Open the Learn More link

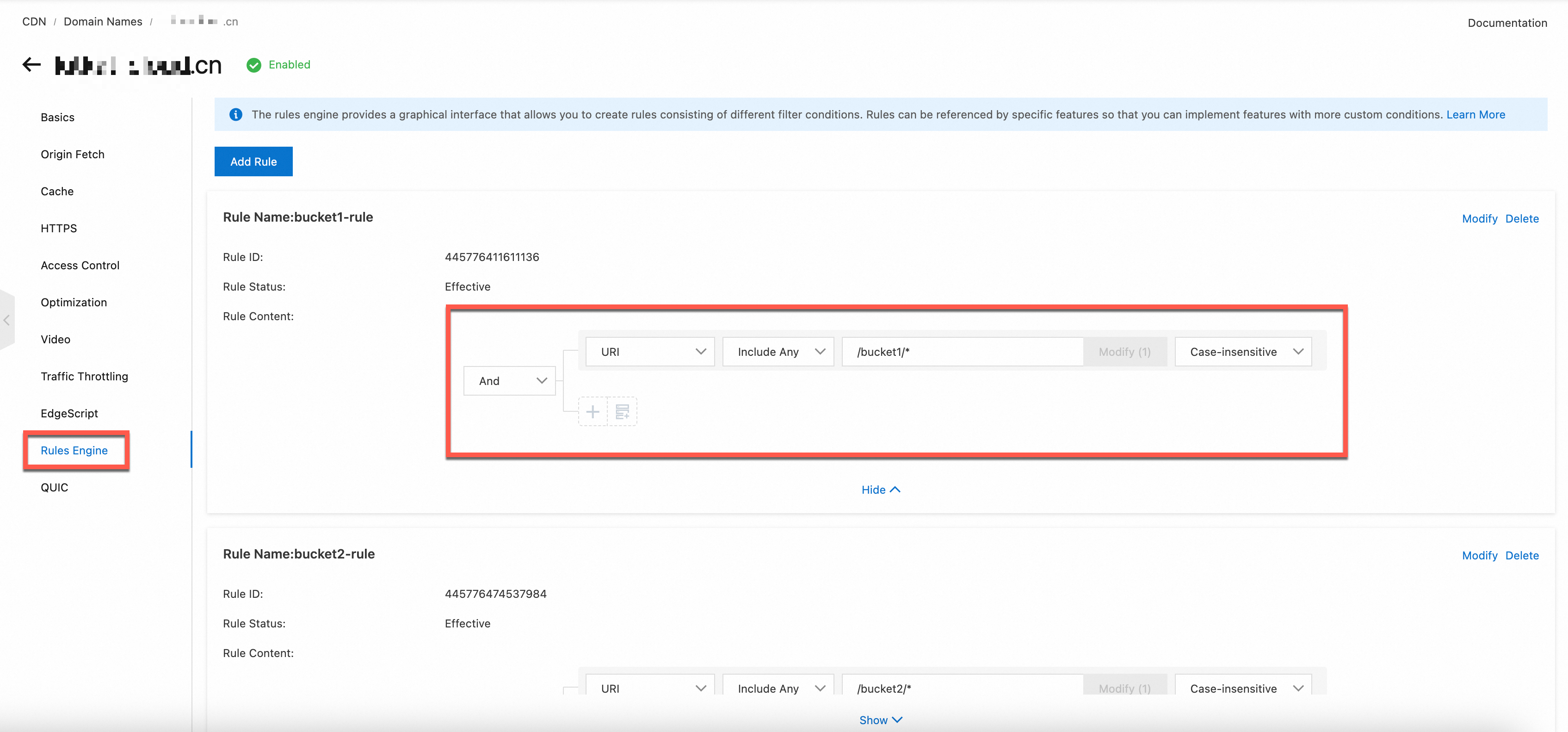[1475, 114]
